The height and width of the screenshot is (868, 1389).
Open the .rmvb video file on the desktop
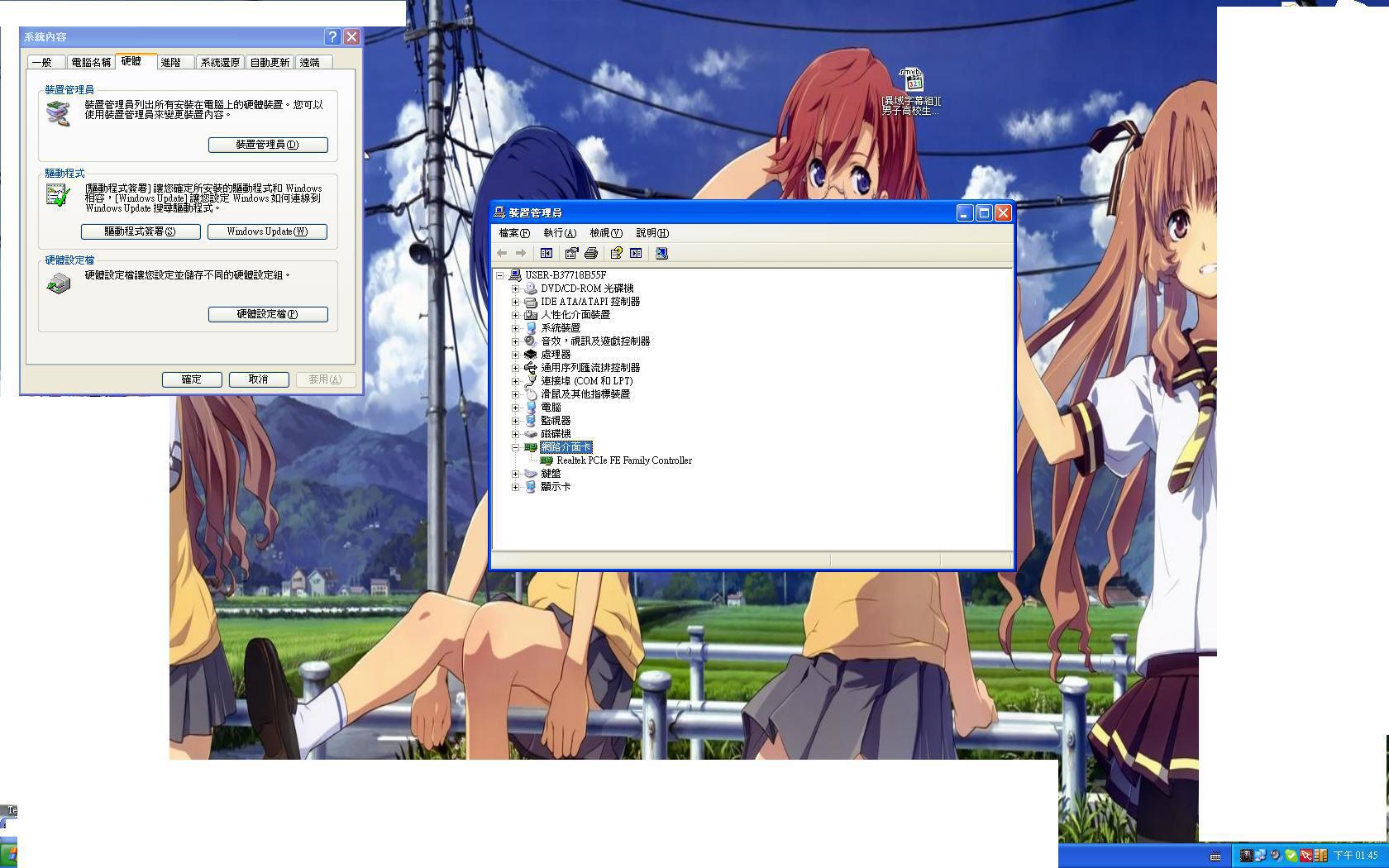click(910, 91)
